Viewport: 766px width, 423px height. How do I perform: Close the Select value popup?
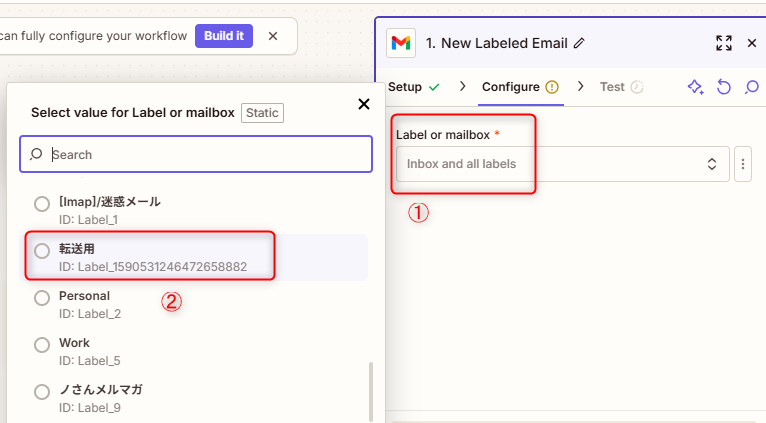point(363,104)
